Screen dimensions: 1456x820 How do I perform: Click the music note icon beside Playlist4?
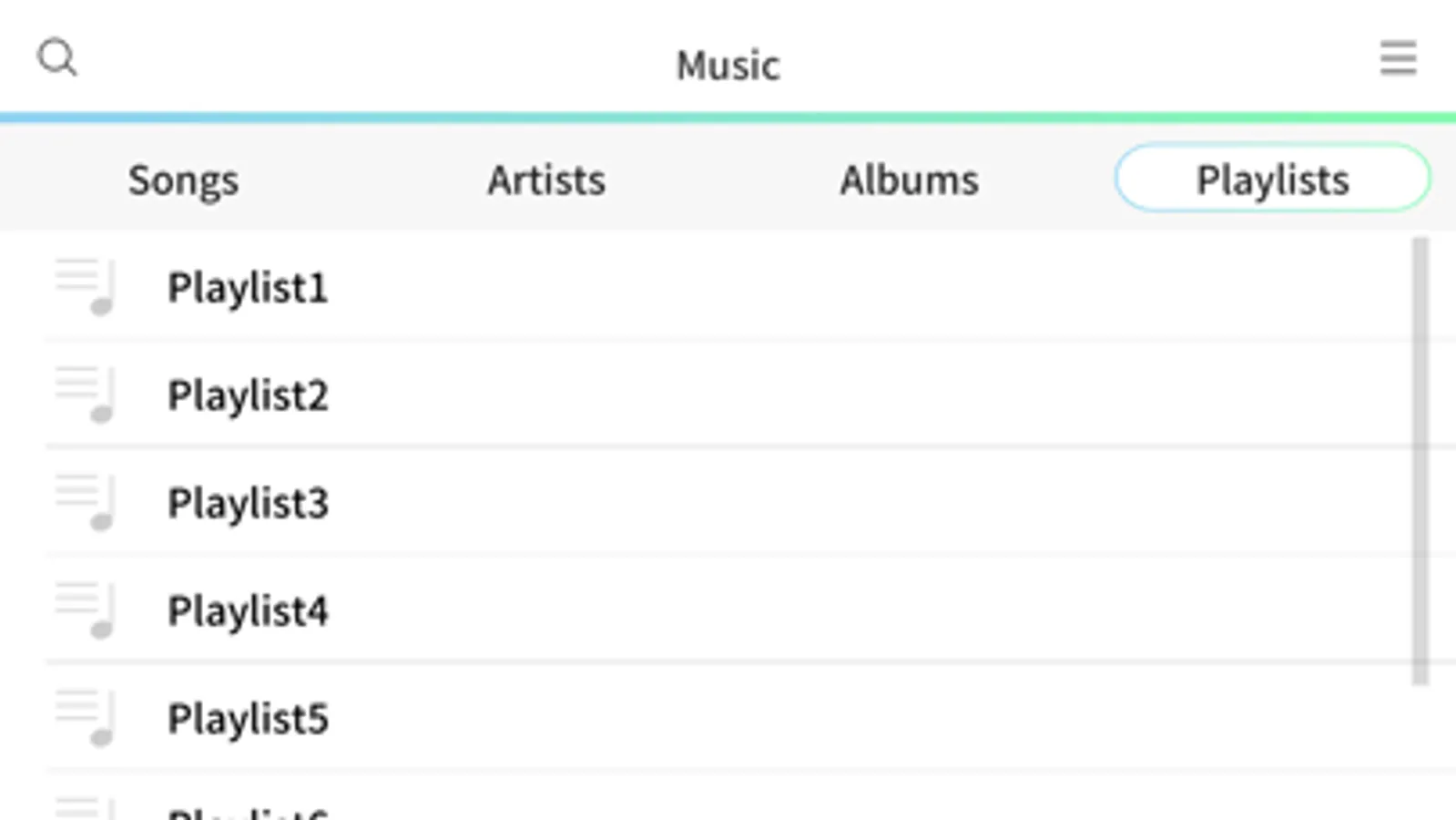[x=86, y=610]
